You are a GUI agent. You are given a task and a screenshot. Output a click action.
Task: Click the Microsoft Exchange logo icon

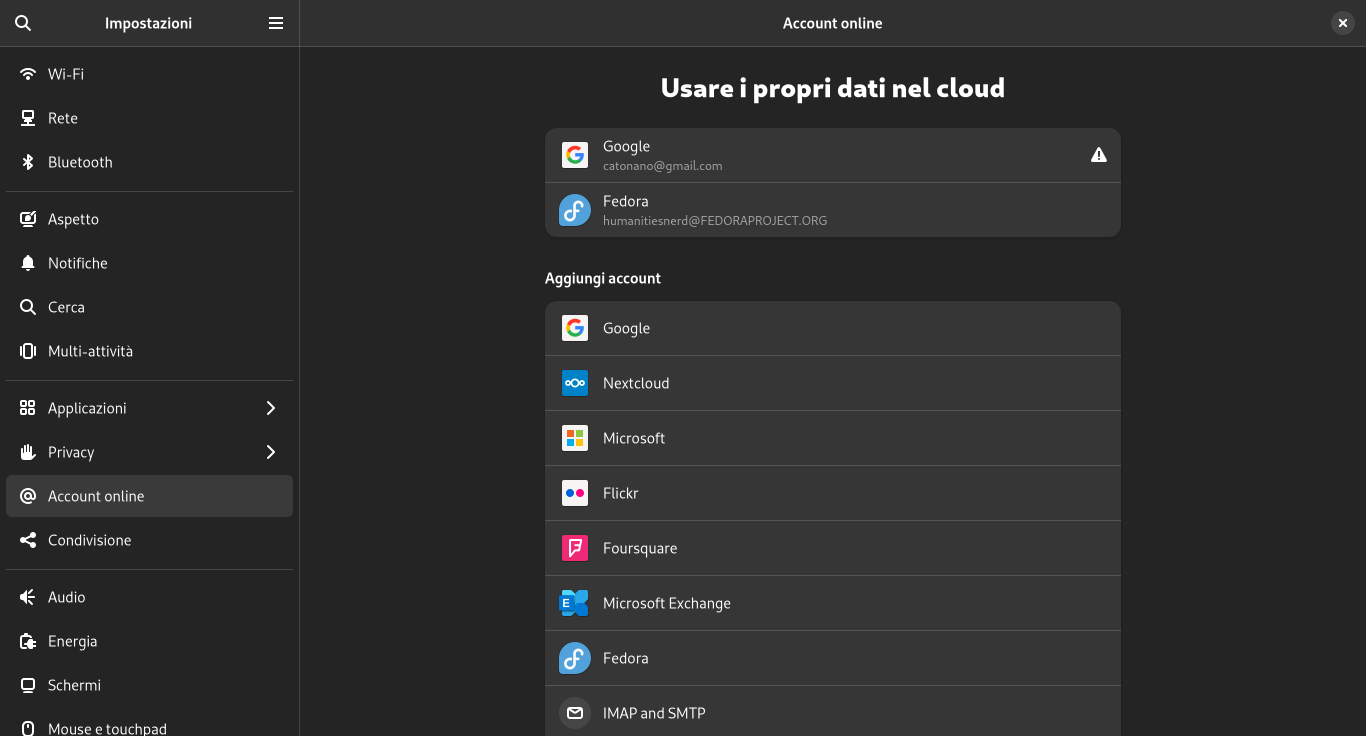(574, 603)
